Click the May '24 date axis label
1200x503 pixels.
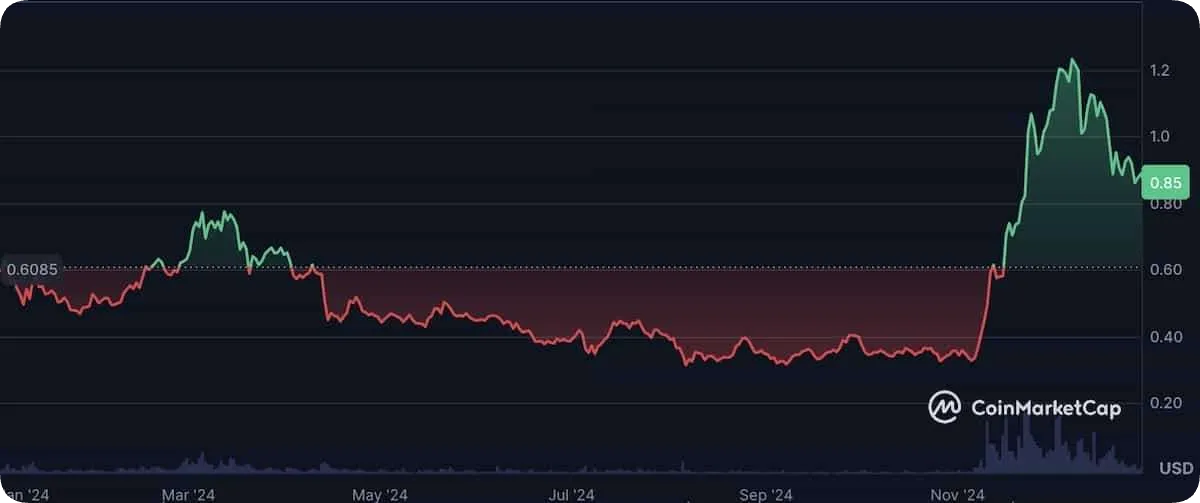click(x=381, y=495)
